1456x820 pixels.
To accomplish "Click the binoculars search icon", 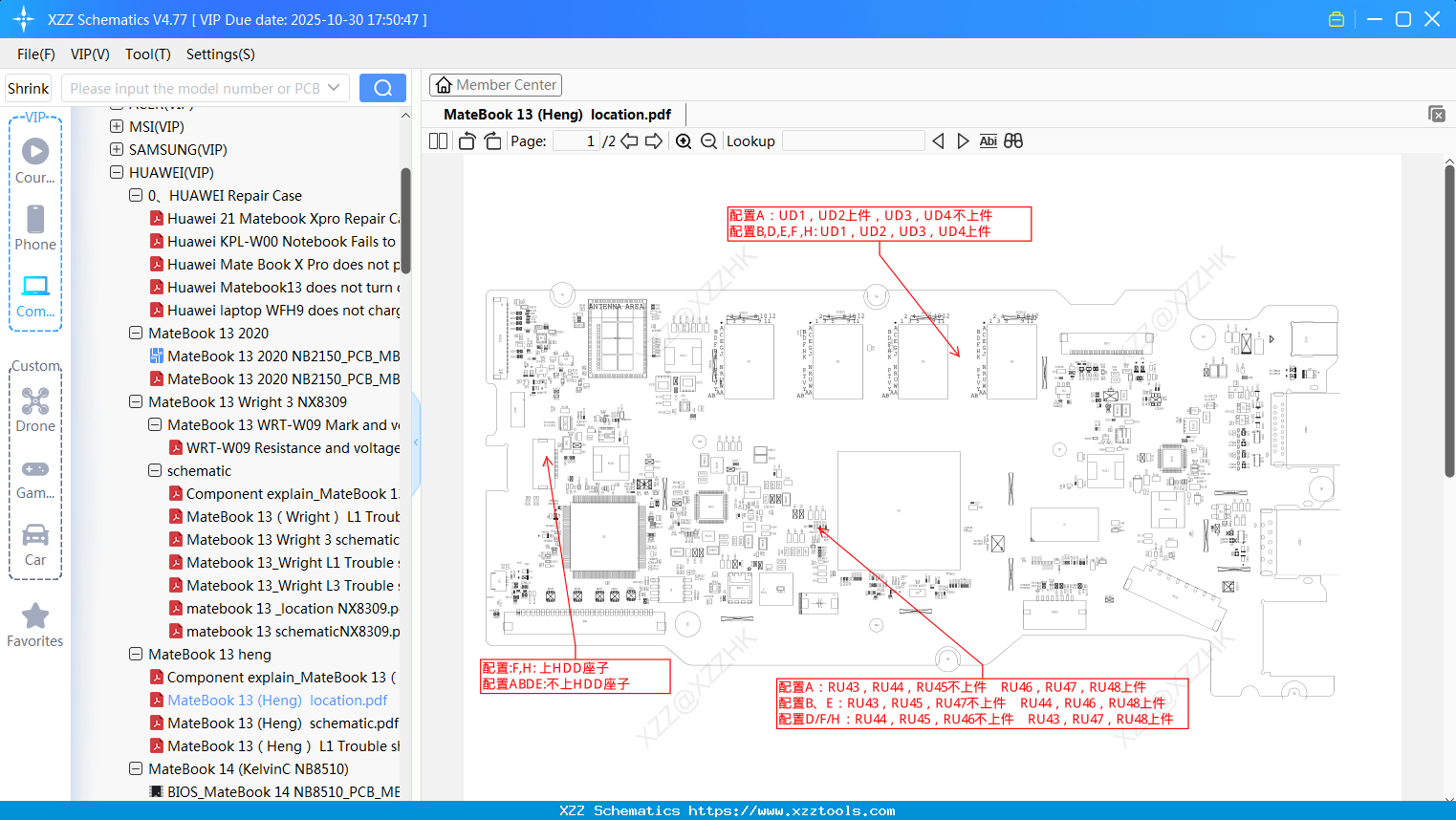I will pos(1013,141).
